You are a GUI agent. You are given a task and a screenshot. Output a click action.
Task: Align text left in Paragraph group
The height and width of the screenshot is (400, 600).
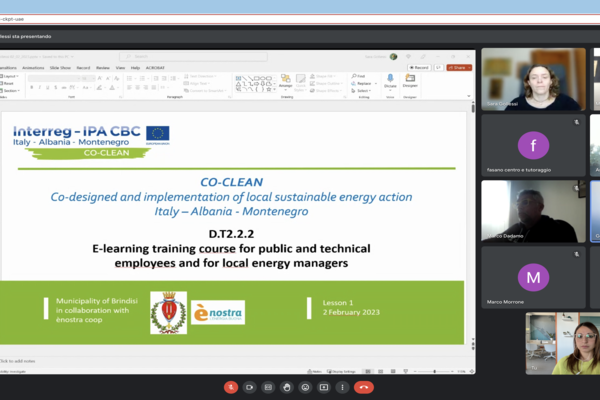pos(129,88)
